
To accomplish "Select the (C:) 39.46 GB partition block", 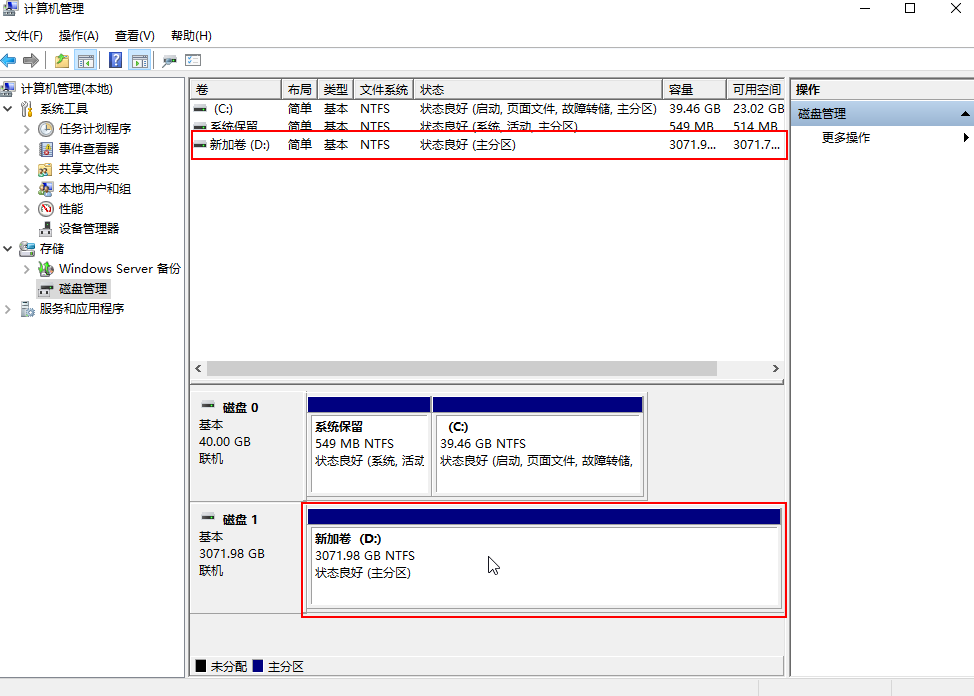I will (x=538, y=446).
